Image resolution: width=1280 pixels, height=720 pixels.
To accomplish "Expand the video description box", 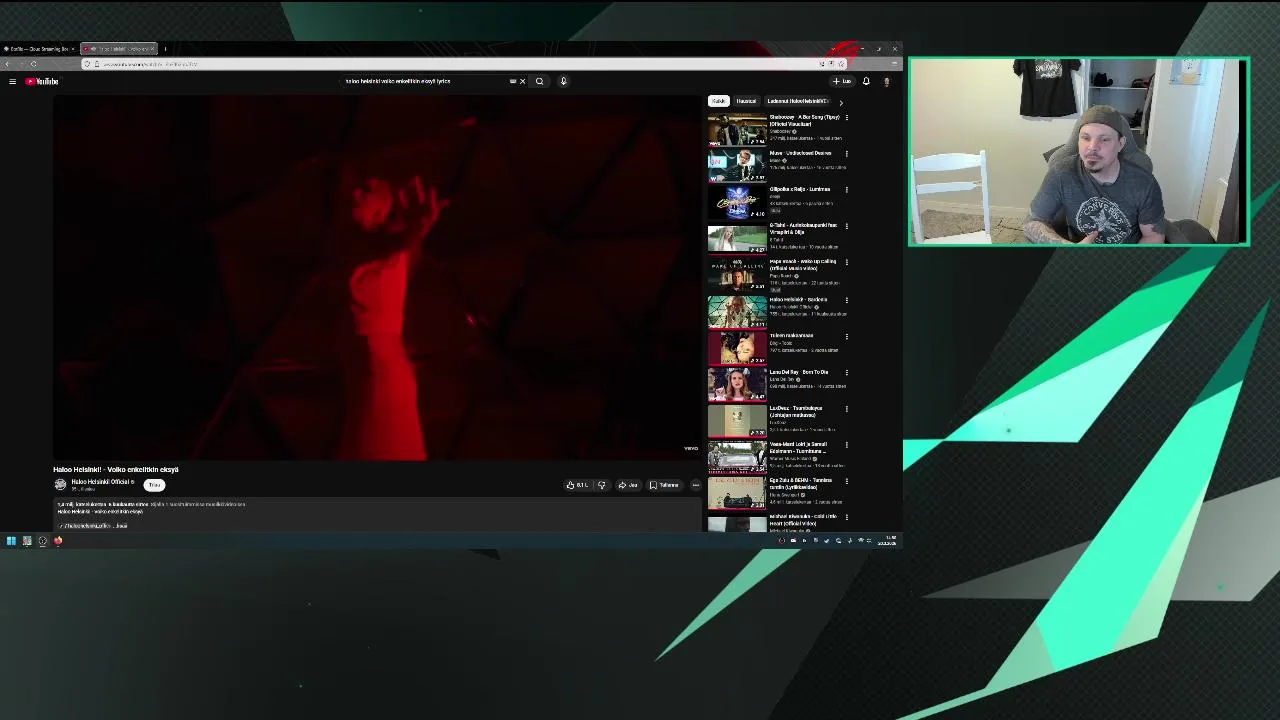I will pyautogui.click(x=378, y=514).
